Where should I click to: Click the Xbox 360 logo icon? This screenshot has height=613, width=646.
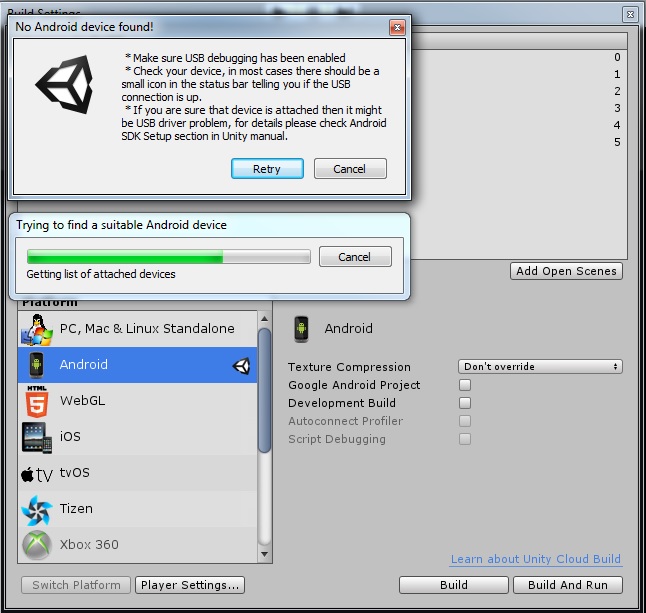37,545
